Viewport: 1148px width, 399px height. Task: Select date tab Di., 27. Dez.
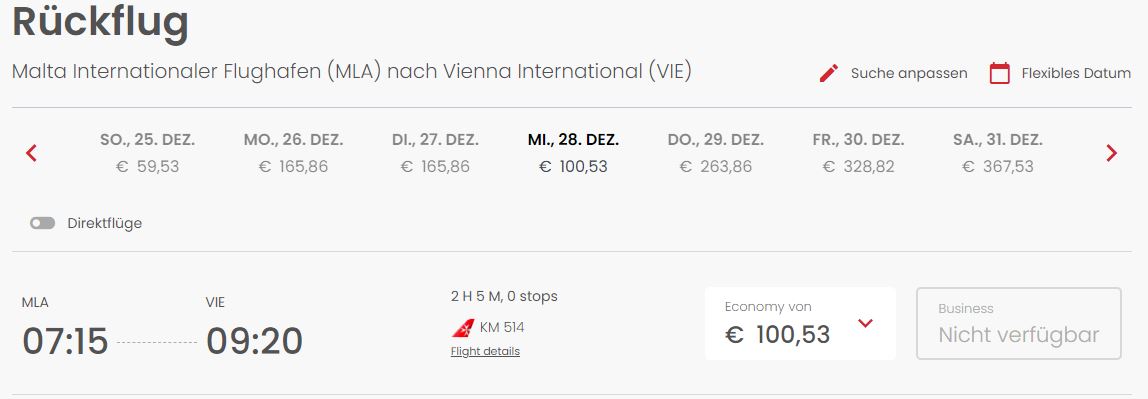click(436, 153)
